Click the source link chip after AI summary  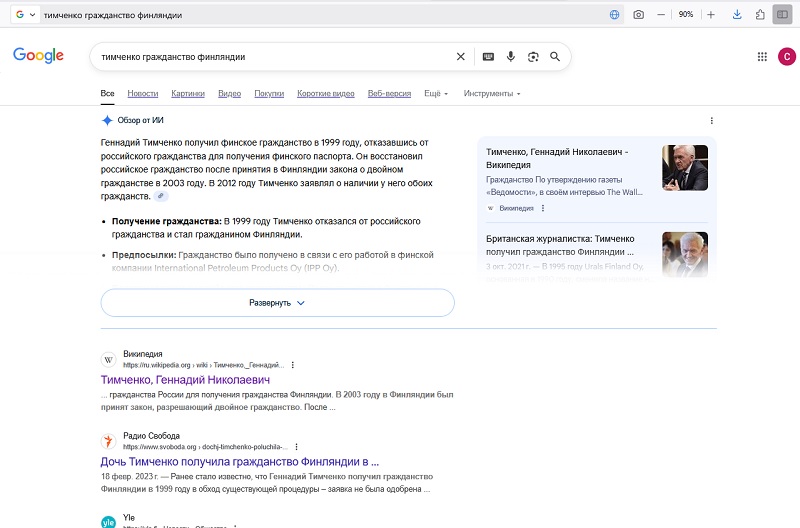(161, 196)
